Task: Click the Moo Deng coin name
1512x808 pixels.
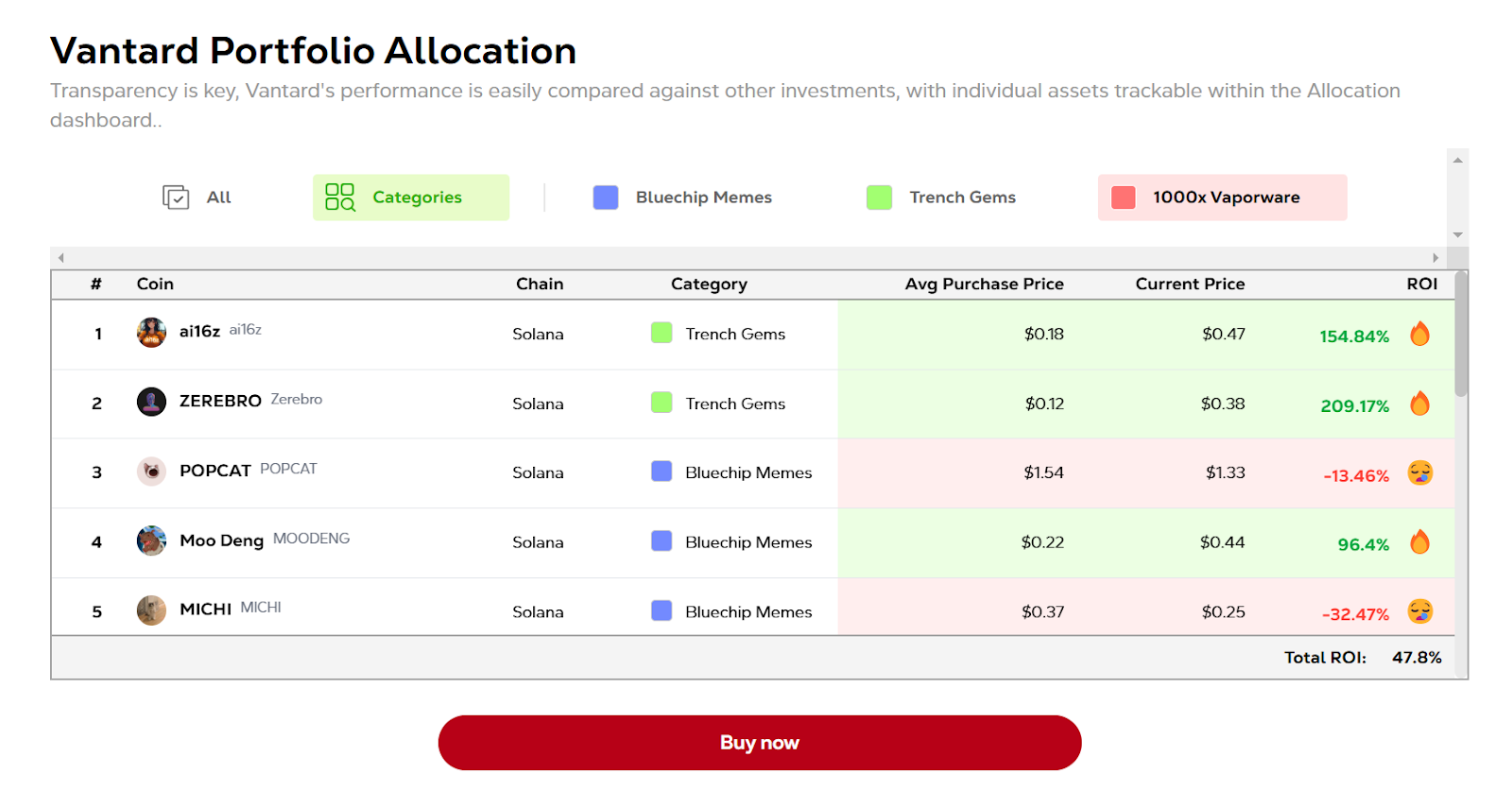Action: pos(221,541)
